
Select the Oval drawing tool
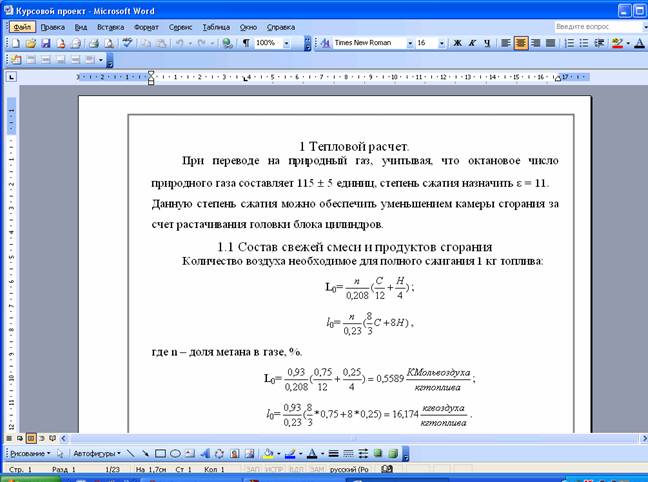175,453
